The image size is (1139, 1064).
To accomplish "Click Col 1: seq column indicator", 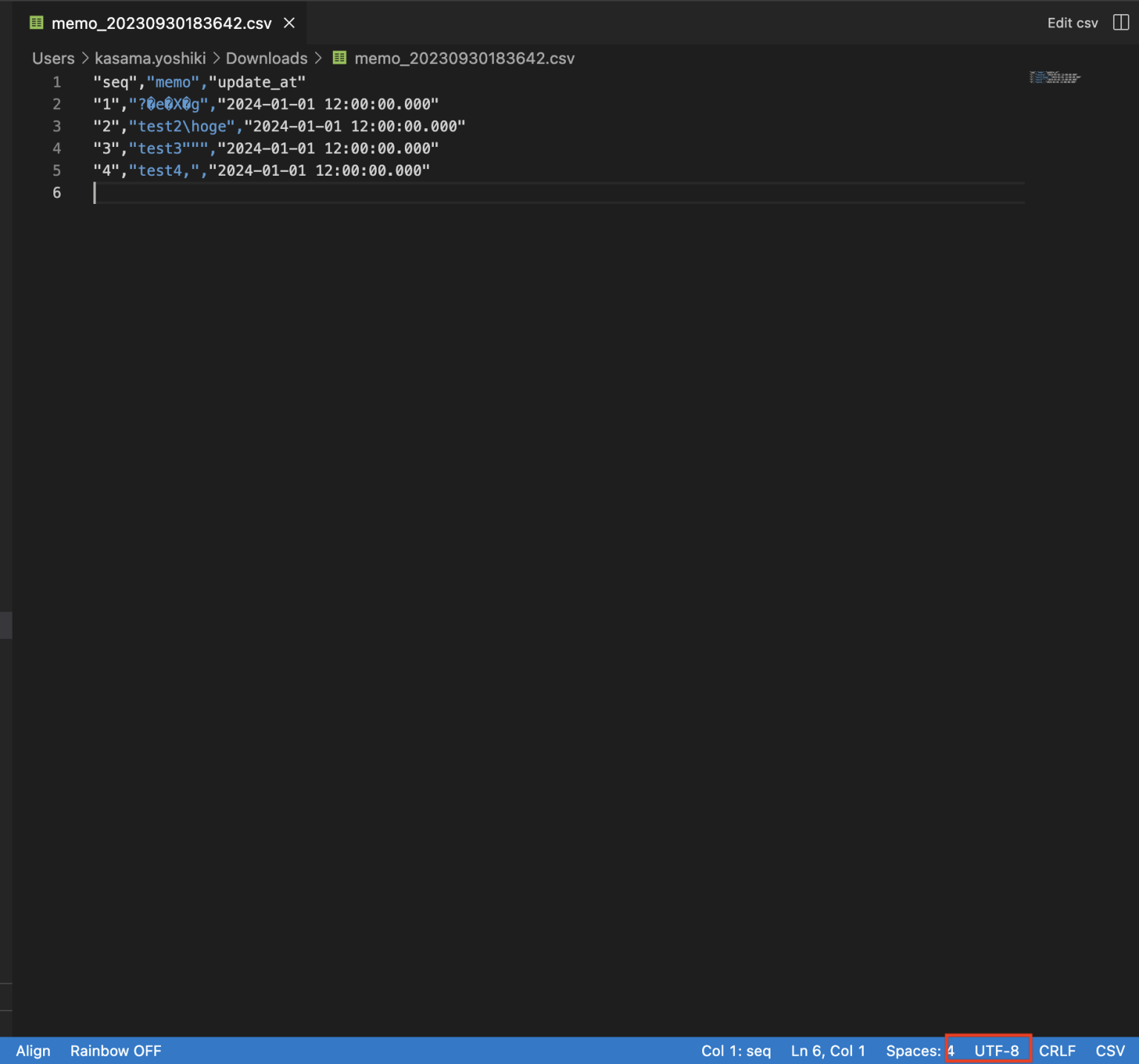I will (736, 1051).
